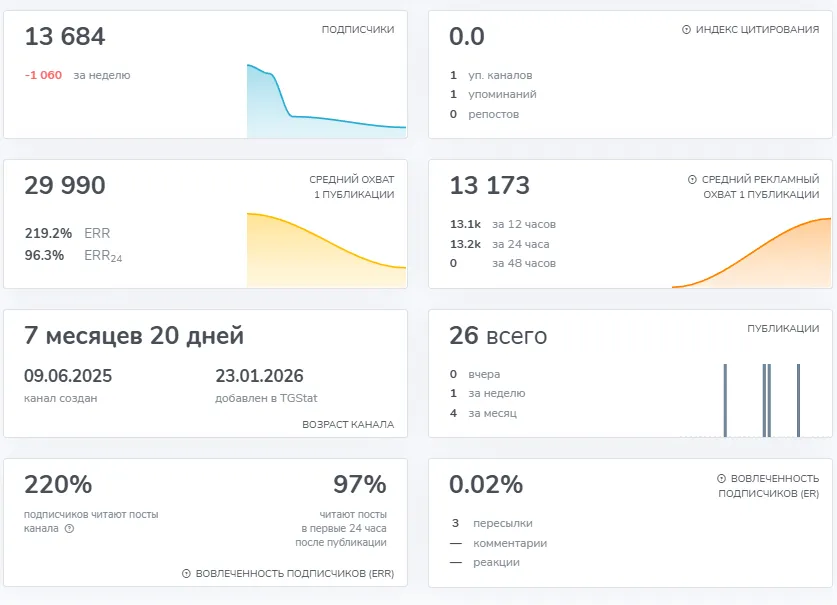Click help icon next to Индекс цитирования
This screenshot has height=605, width=837.
coord(686,29)
